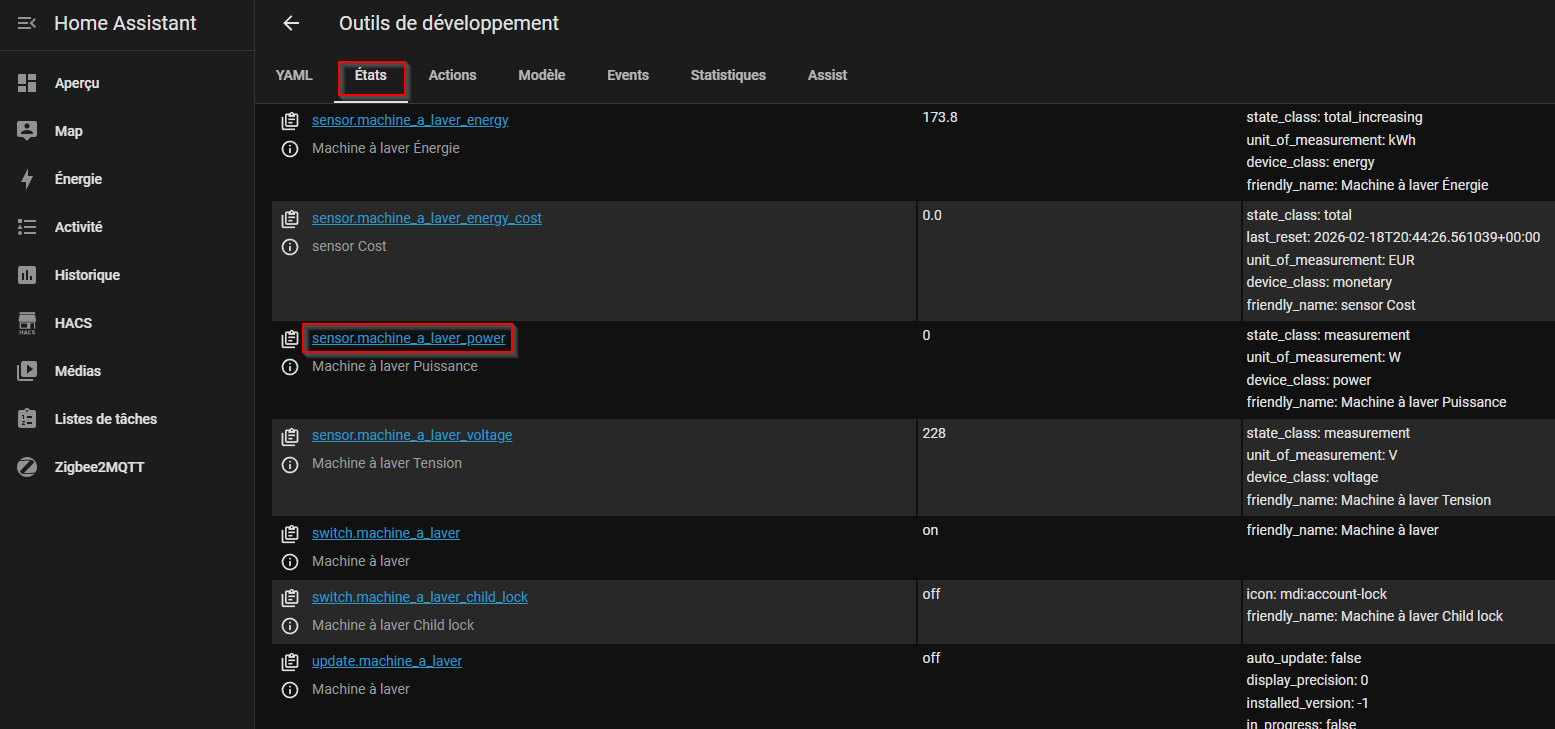This screenshot has width=1555, height=729.
Task: Go to HACS in the sidebar
Action: point(73,323)
